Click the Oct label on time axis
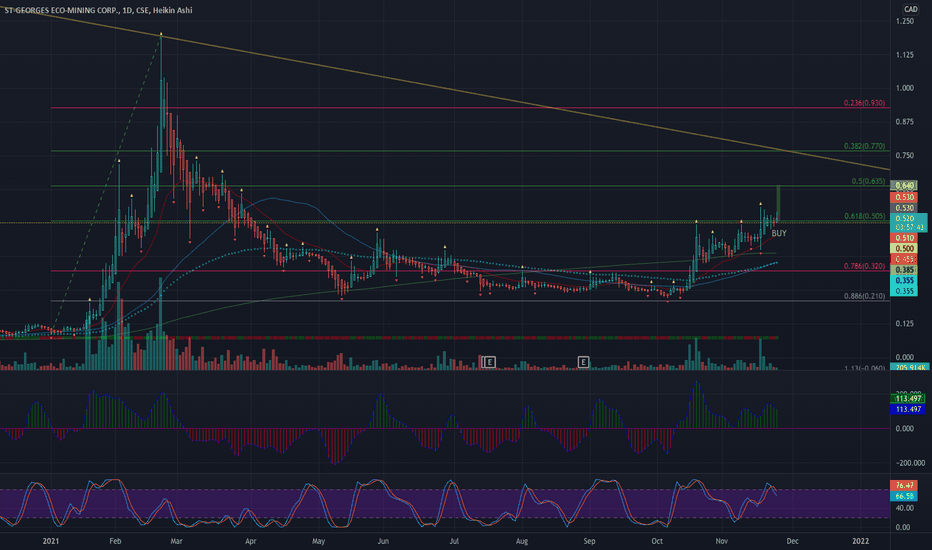This screenshot has height=550, width=932. click(x=657, y=541)
